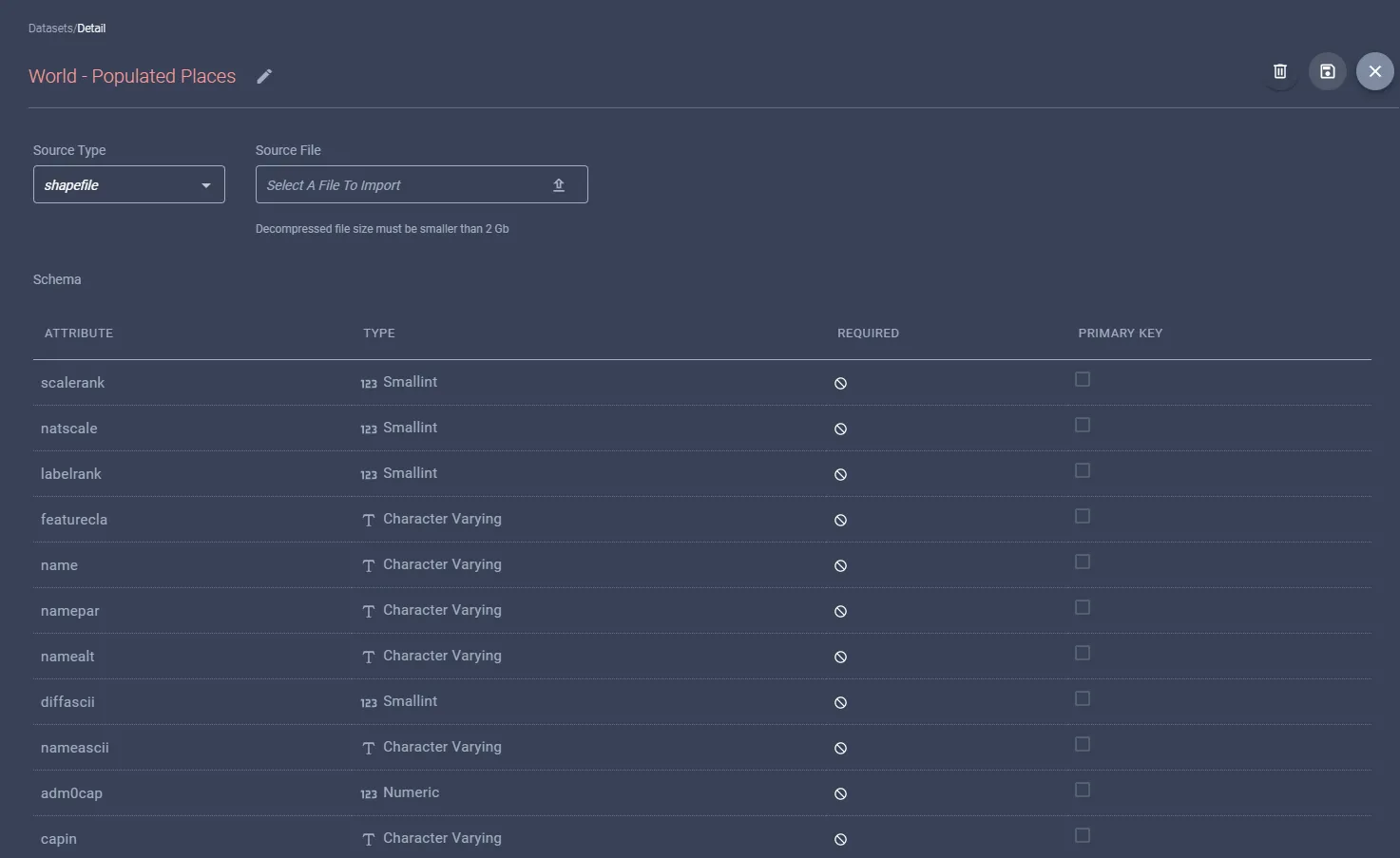
Task: Click Character Varying type of namealt
Action: click(442, 656)
